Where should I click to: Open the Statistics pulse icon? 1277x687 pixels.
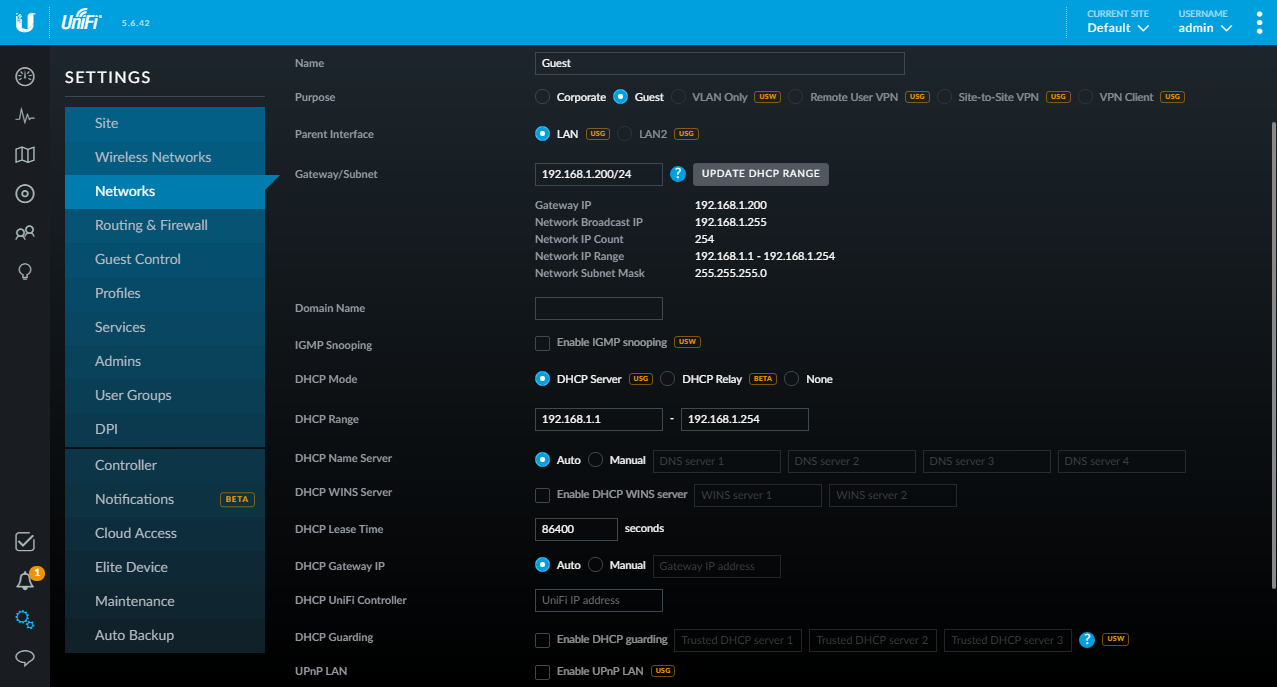coord(25,116)
